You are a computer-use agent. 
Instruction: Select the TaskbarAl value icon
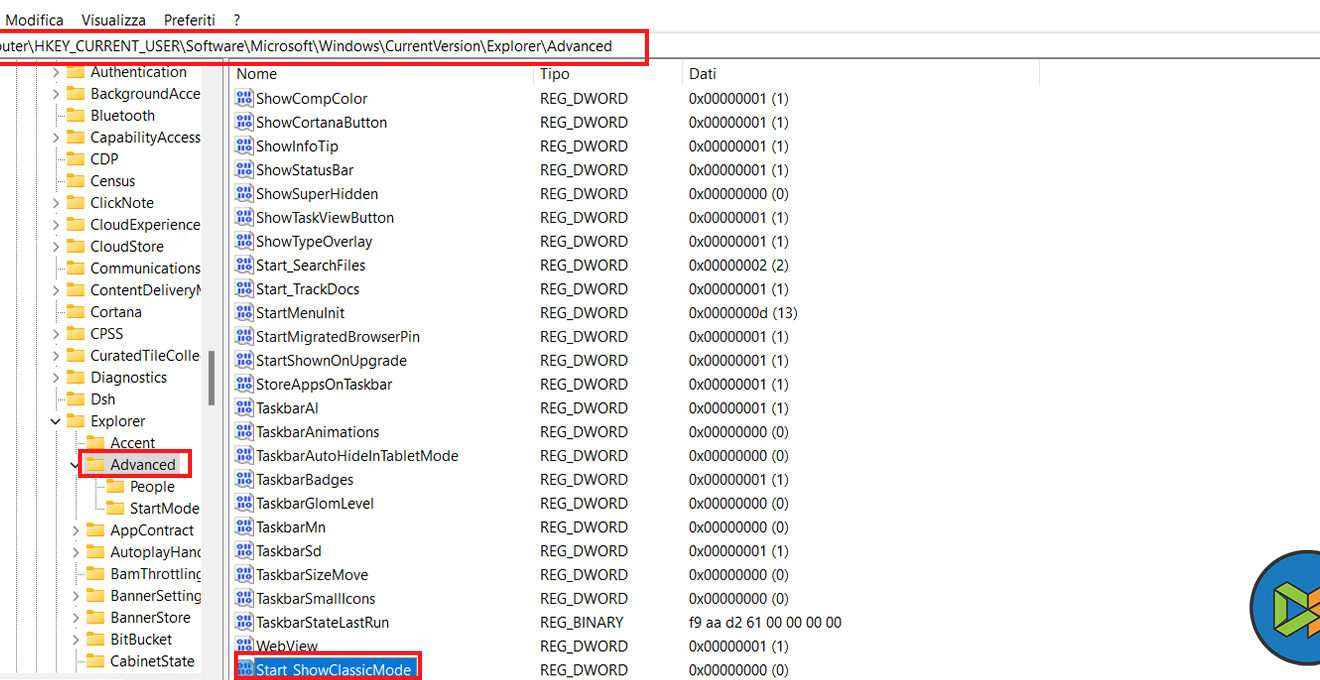point(244,408)
